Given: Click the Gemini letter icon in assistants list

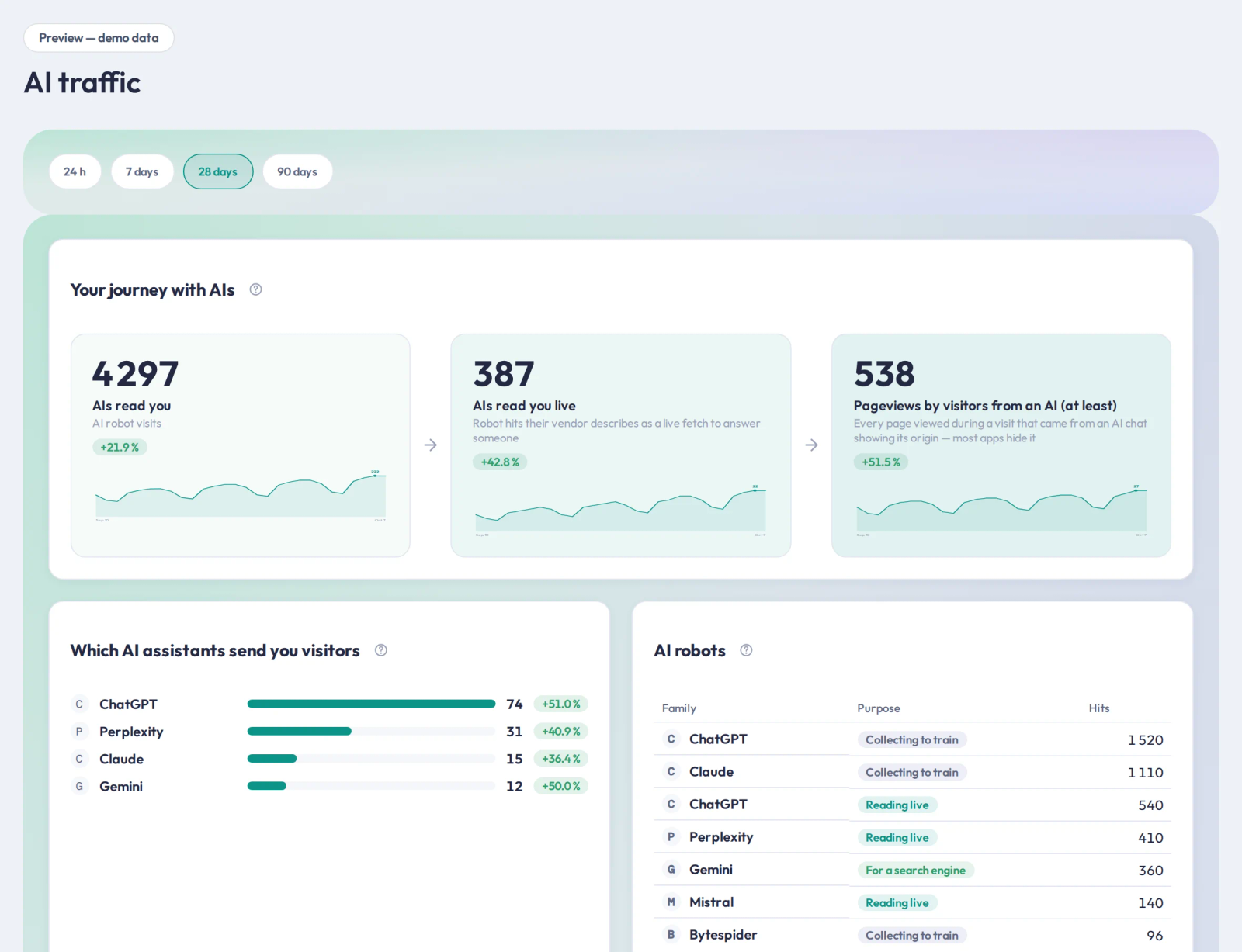Looking at the screenshot, I should click(79, 786).
